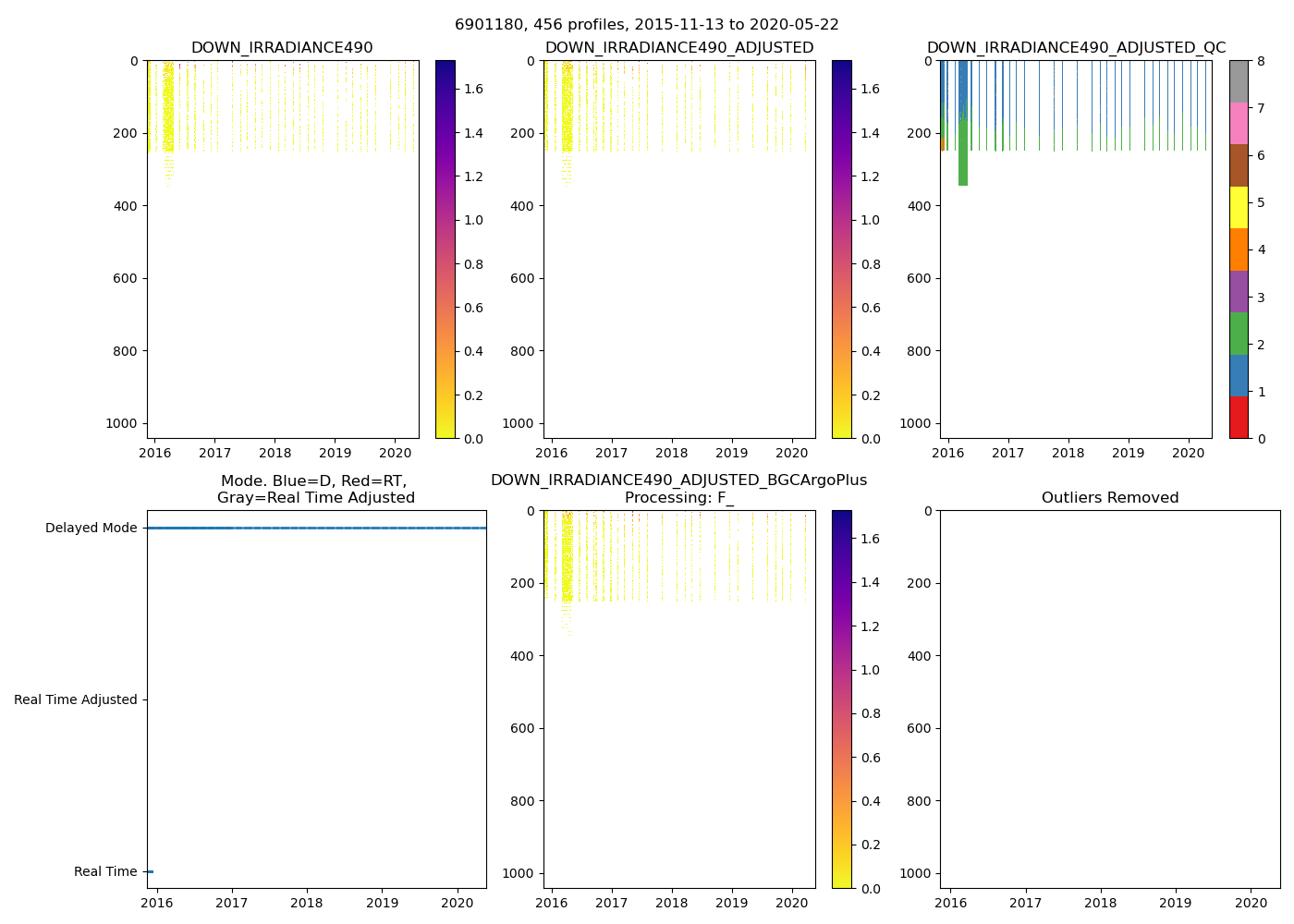The height and width of the screenshot is (924, 1294).
Task: Click the red segment of the QC colorbar
Action: [x=1239, y=418]
